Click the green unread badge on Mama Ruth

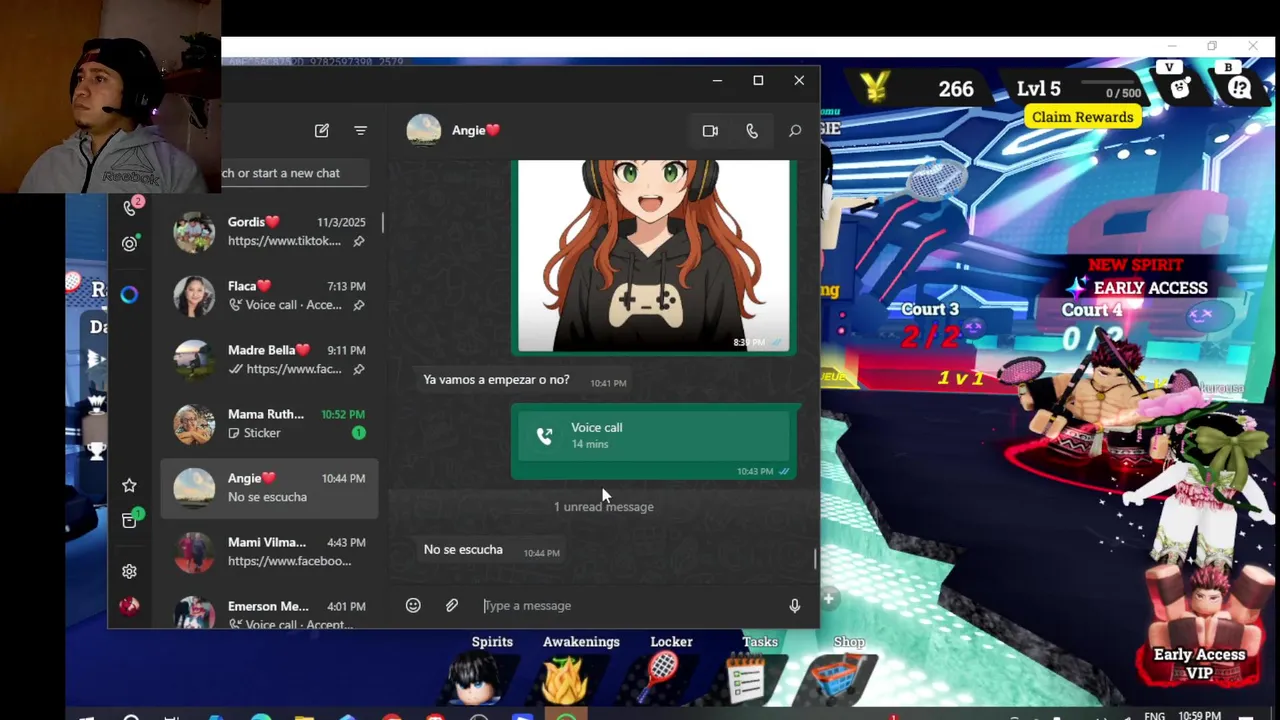pos(358,433)
